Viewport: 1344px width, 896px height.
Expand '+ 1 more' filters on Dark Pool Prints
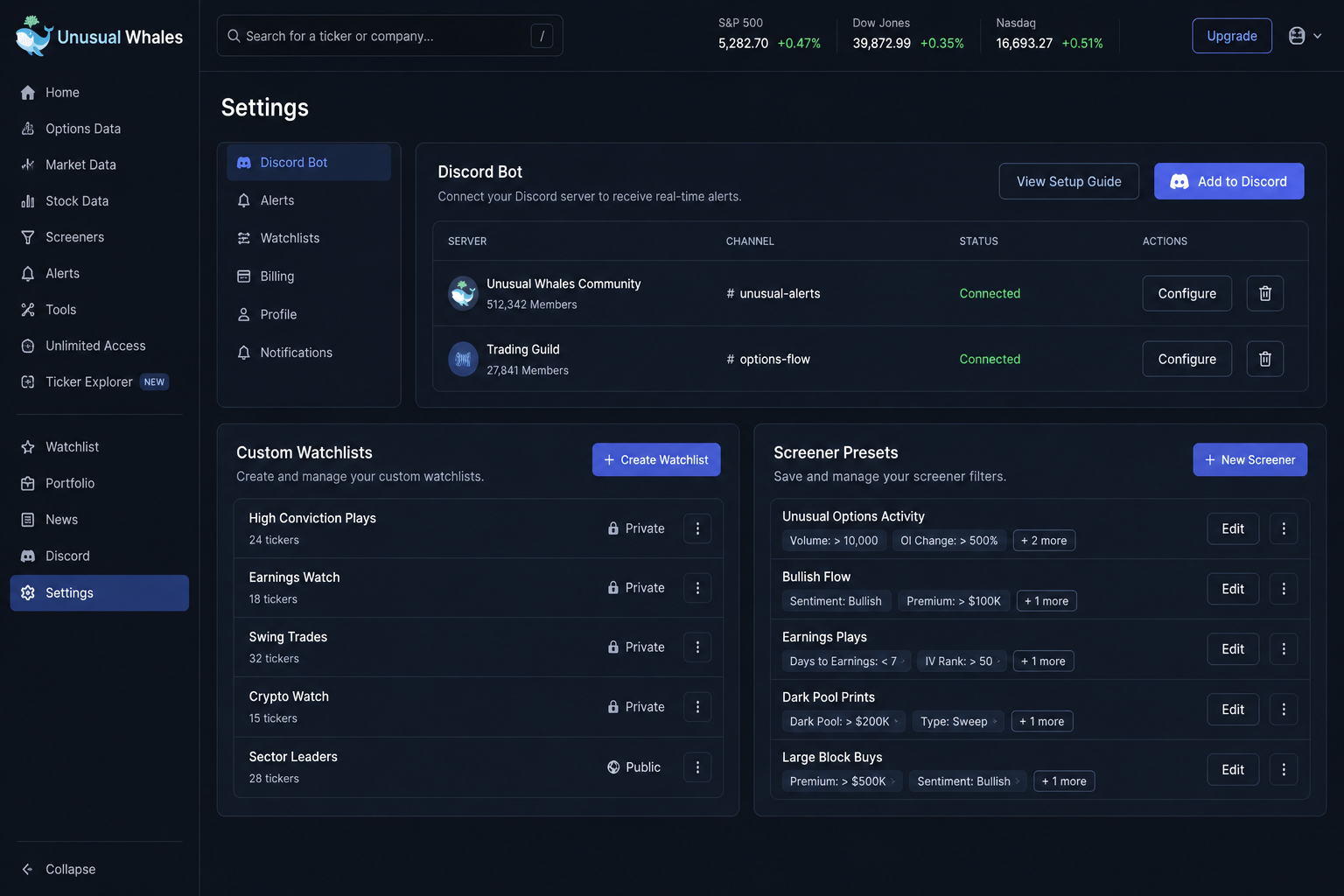(x=1042, y=722)
